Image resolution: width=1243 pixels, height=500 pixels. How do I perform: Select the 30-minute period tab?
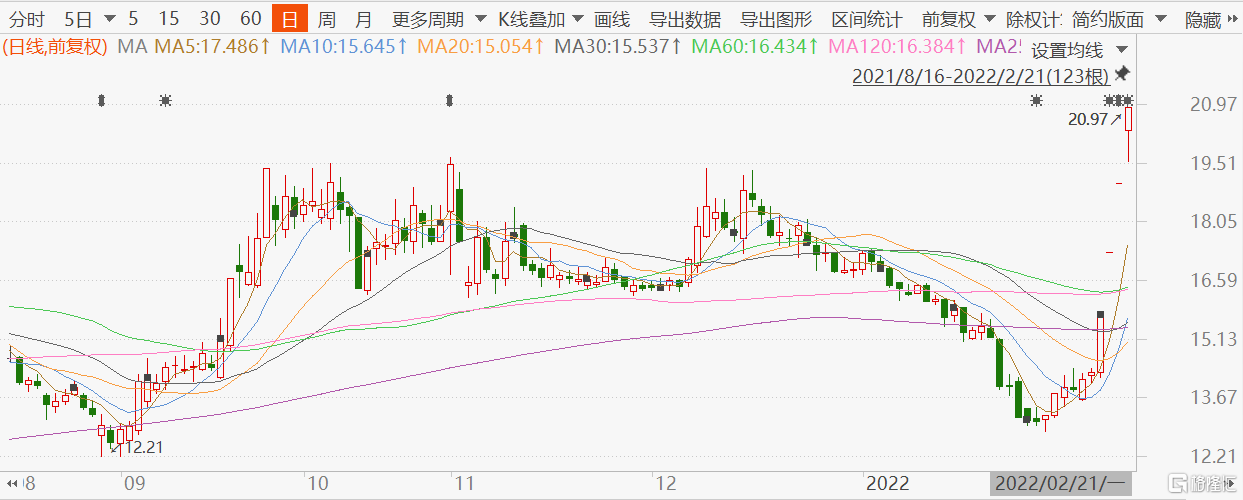click(x=210, y=19)
